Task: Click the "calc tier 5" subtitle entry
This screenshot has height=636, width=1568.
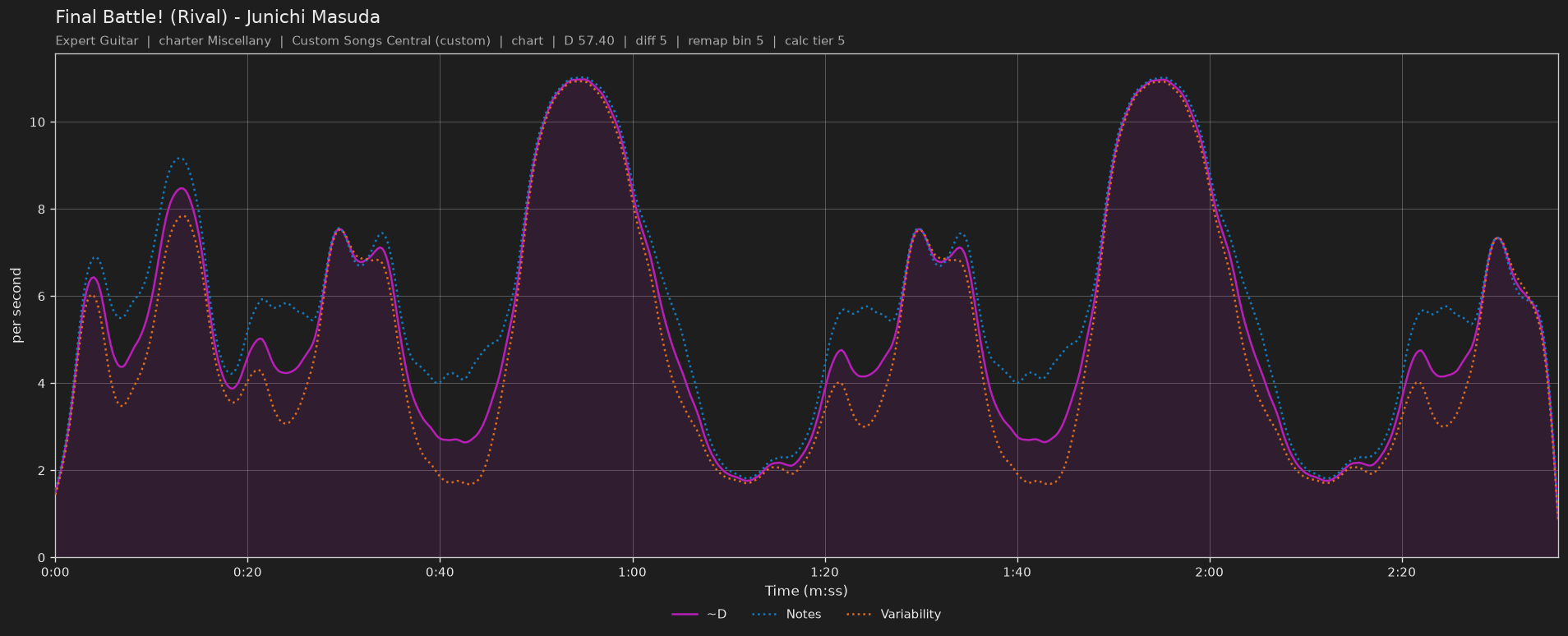Action: pos(814,41)
